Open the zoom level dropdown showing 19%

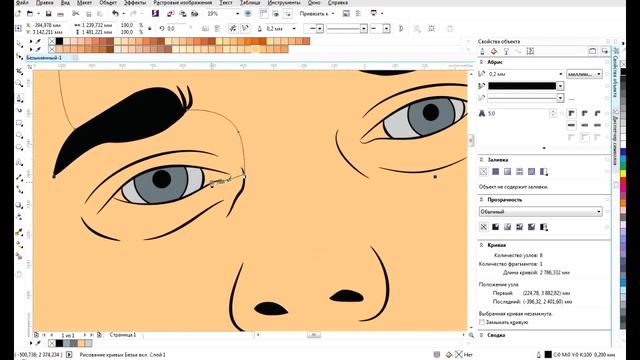(237, 14)
